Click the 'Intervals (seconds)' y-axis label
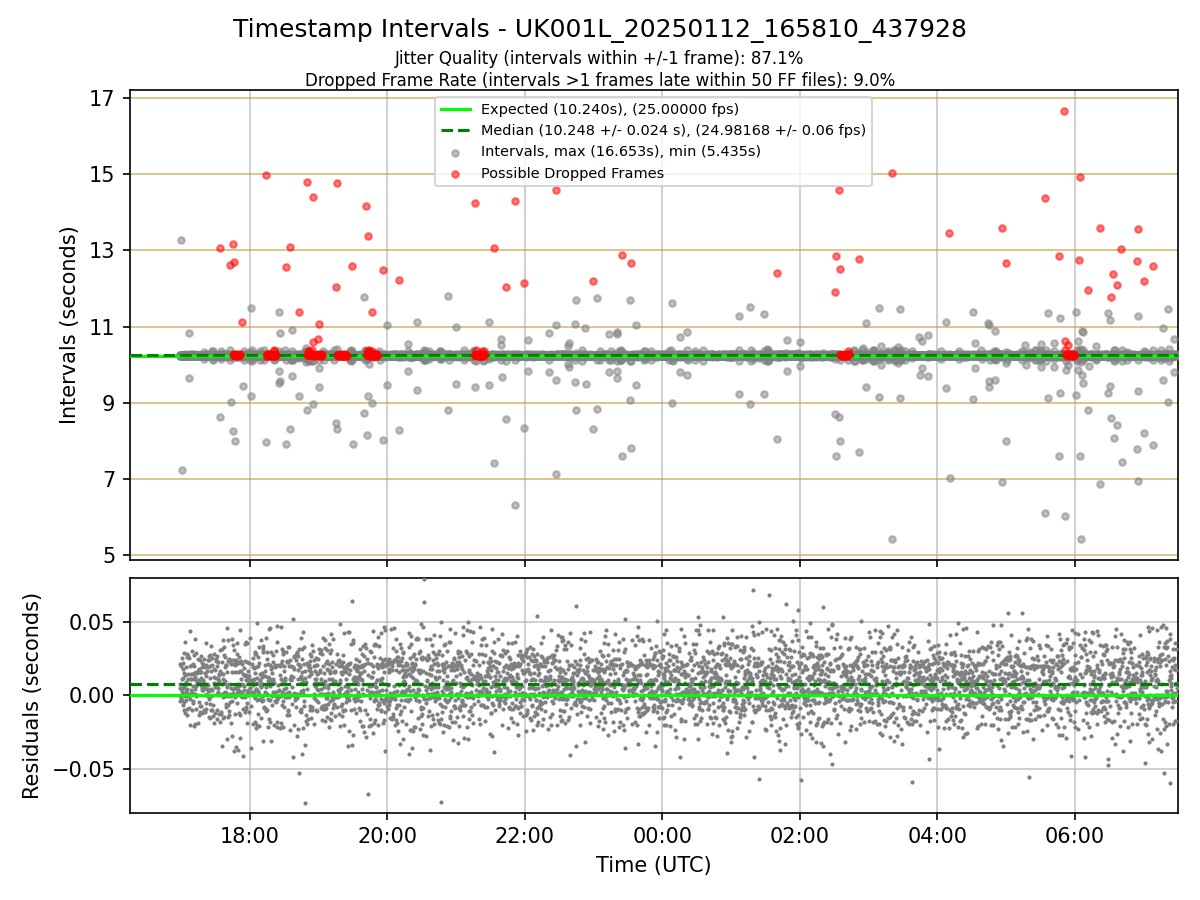This screenshot has height=900, width=1200. (x=68, y=325)
